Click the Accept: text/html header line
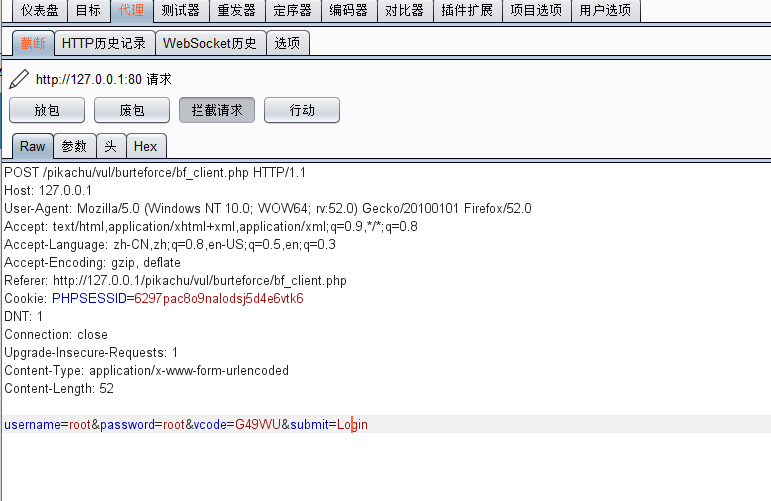 pos(211,227)
